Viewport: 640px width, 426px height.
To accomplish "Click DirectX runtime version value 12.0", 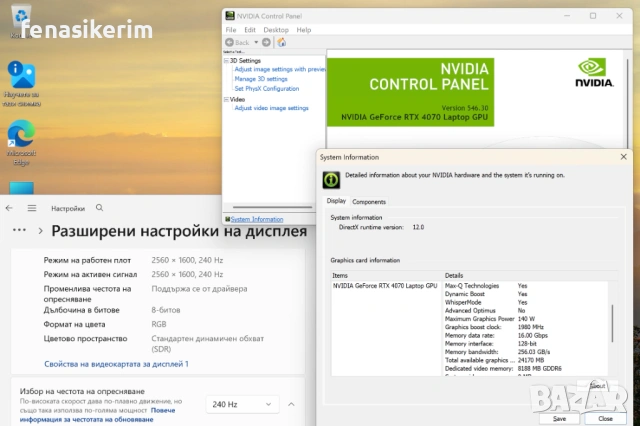I will [418, 227].
